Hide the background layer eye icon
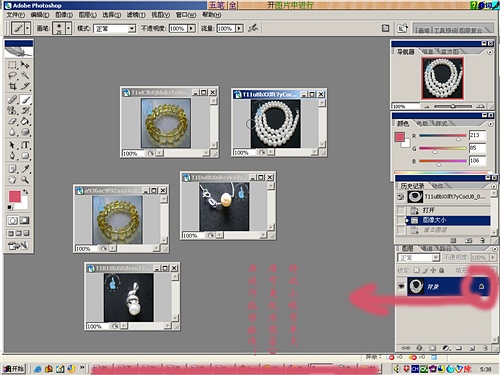Viewport: 500px width, 375px height. (401, 287)
